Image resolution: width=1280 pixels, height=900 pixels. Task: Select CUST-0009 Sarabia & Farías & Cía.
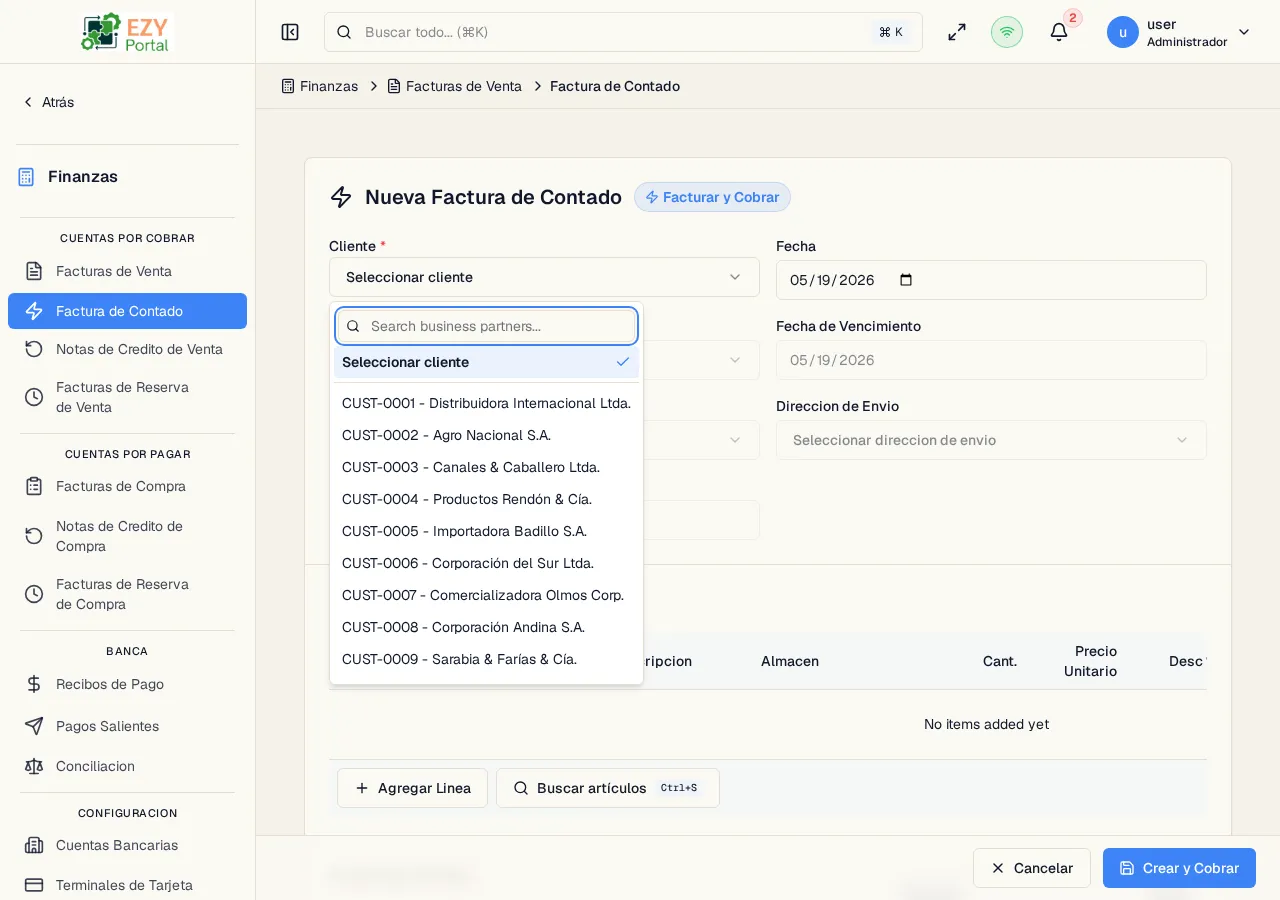(486, 659)
